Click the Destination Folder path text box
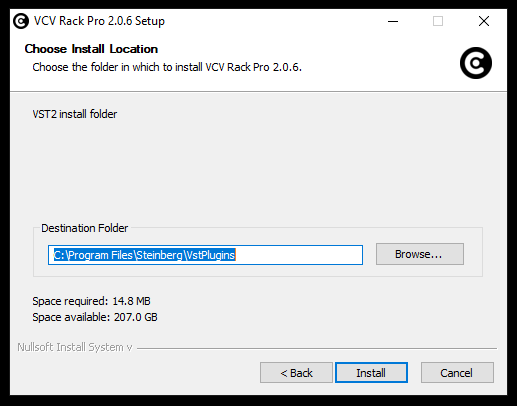The width and height of the screenshot is (517, 406). (205, 255)
